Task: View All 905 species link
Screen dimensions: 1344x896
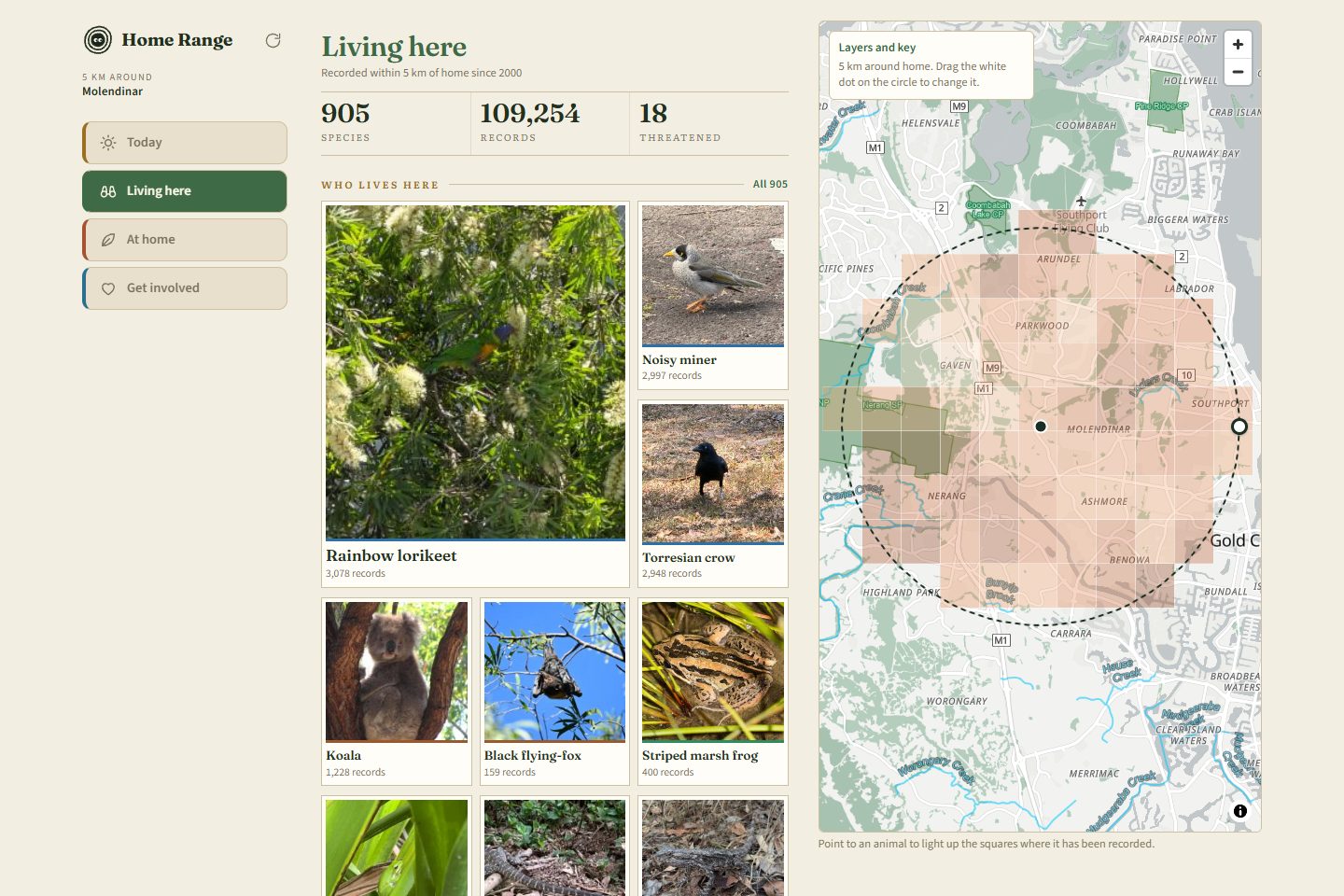Action: (770, 184)
